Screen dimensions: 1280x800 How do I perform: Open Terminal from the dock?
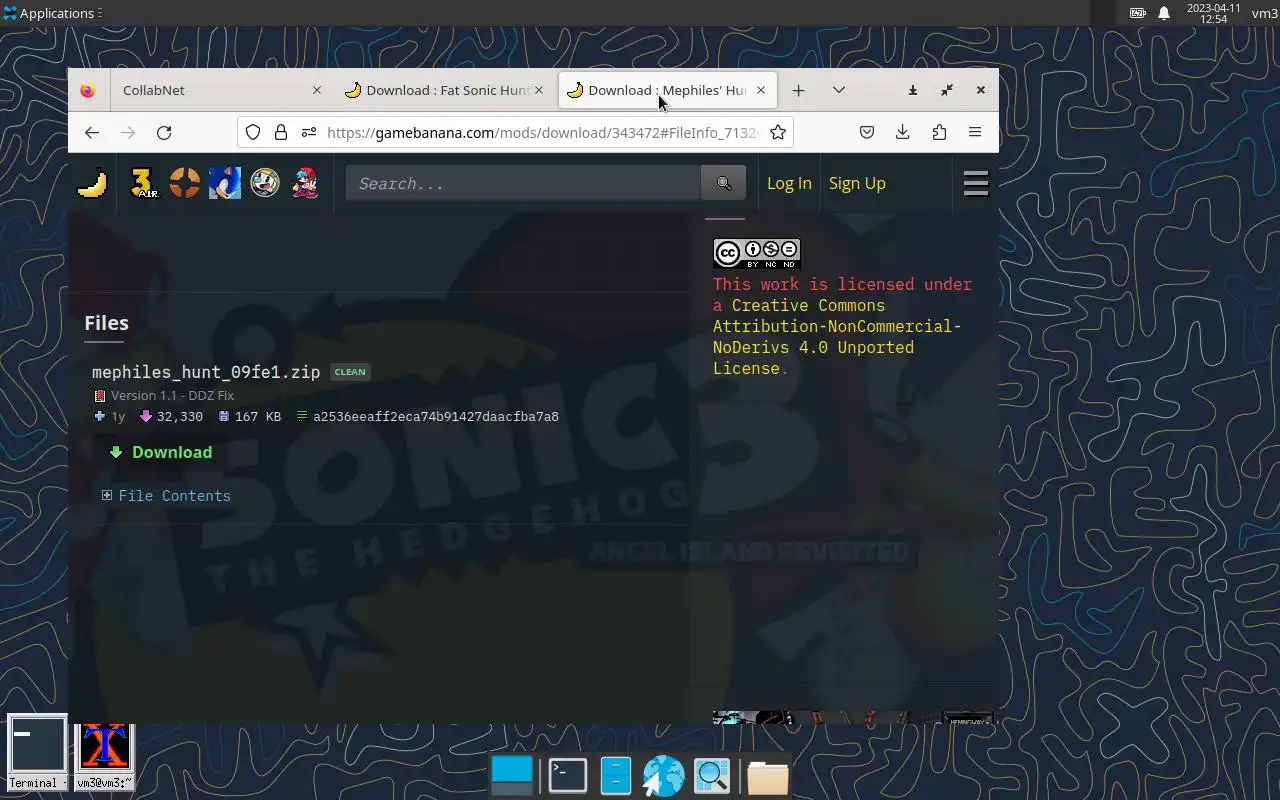(567, 776)
